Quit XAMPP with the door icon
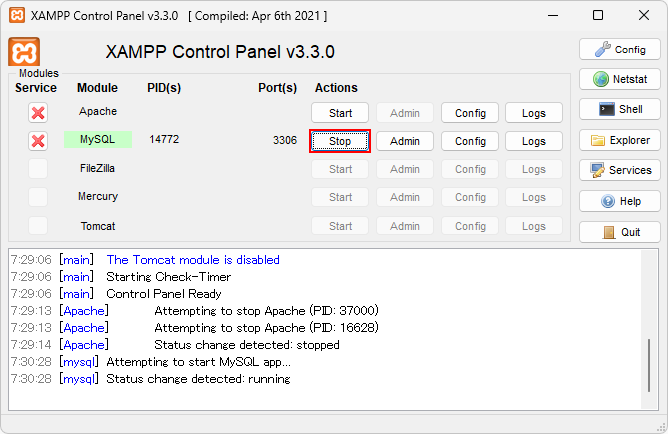The width and height of the screenshot is (668, 434). [620, 232]
